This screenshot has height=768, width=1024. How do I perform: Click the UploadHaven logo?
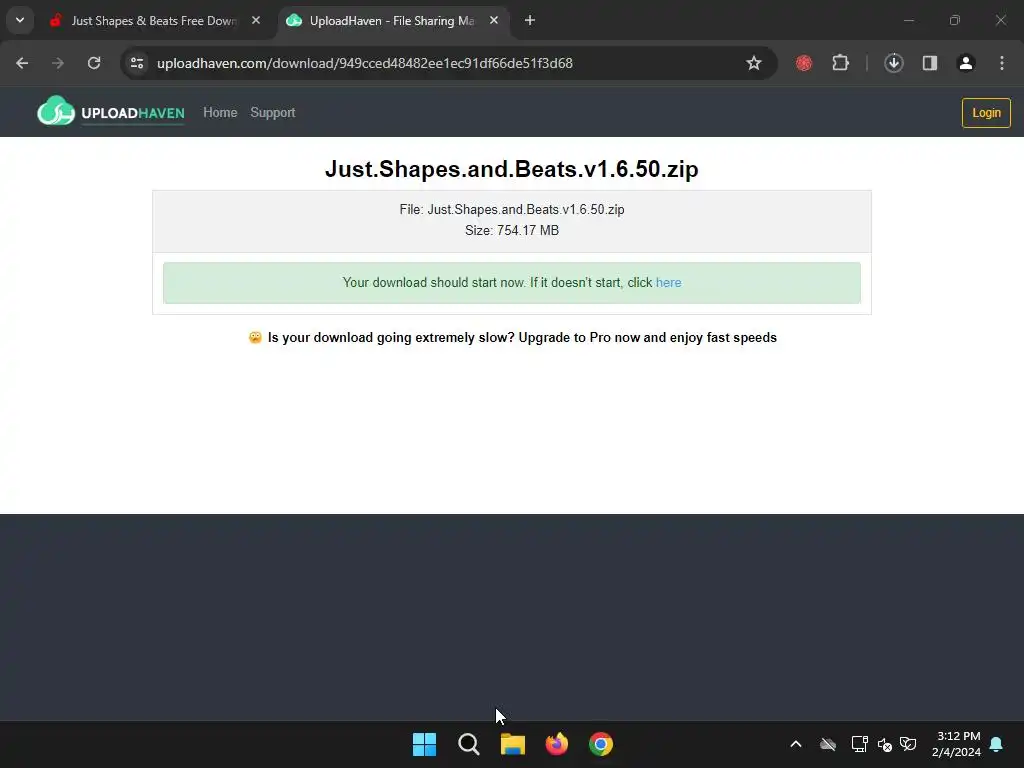click(x=111, y=111)
